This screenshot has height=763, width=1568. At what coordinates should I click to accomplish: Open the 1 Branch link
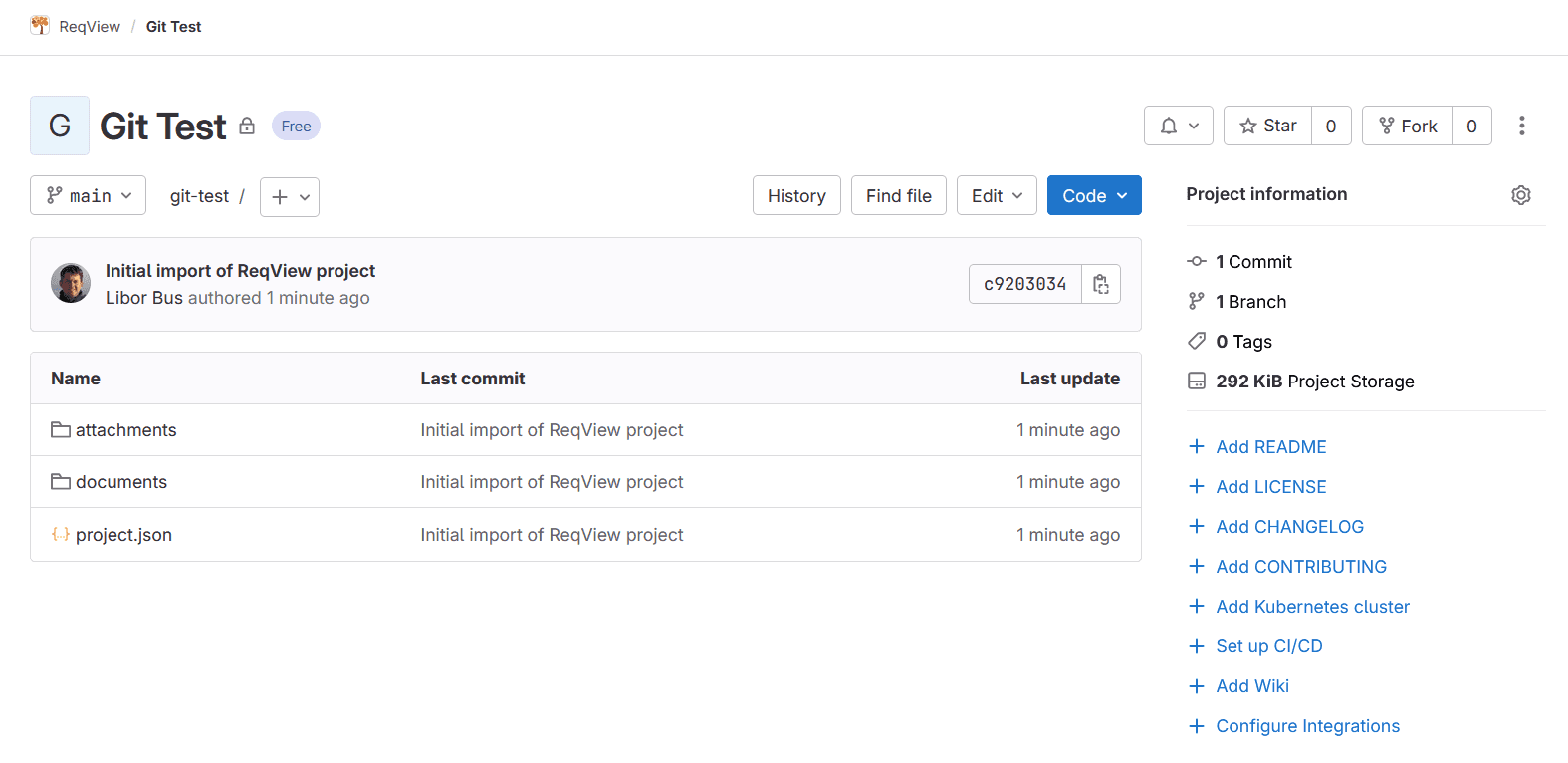tap(1250, 302)
